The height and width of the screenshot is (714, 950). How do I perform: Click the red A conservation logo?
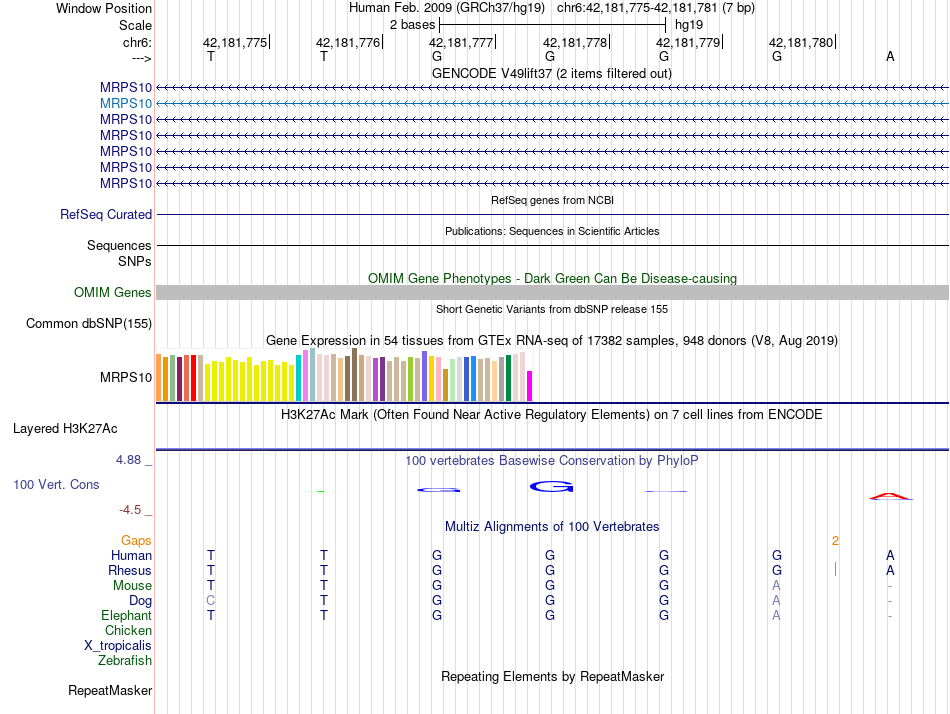coord(889,496)
